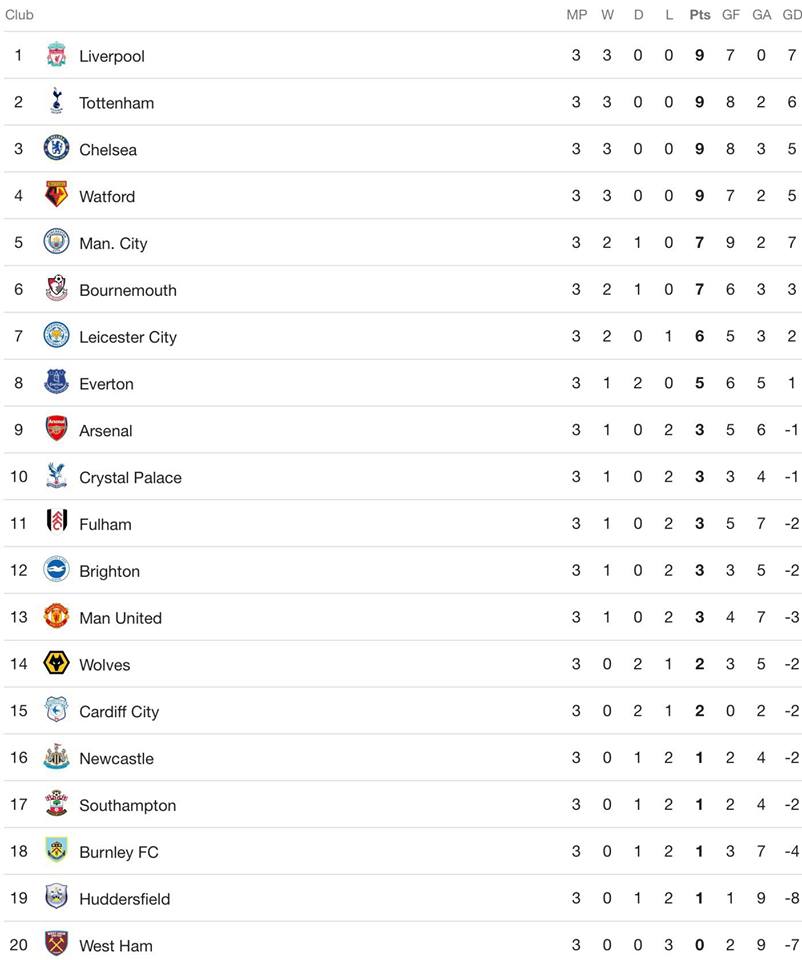Select the Huddersfield table row name
802x960 pixels.
[125, 899]
